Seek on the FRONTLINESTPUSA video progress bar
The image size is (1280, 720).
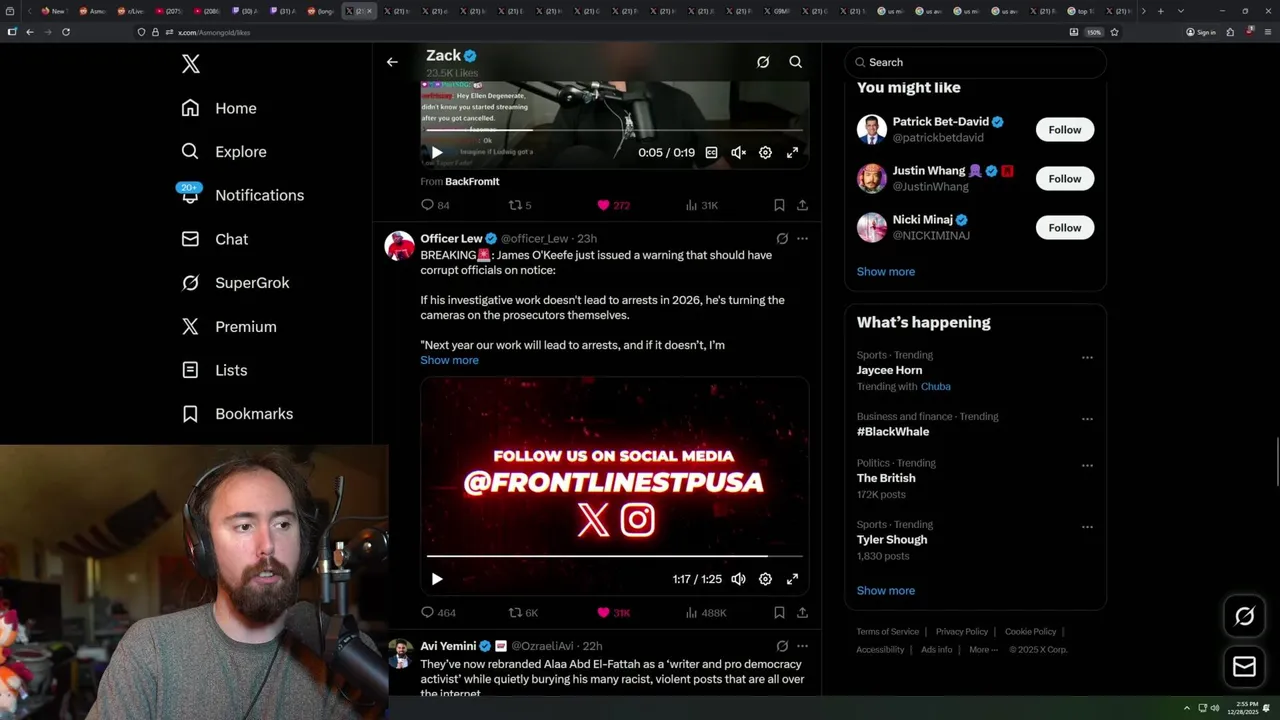point(615,556)
